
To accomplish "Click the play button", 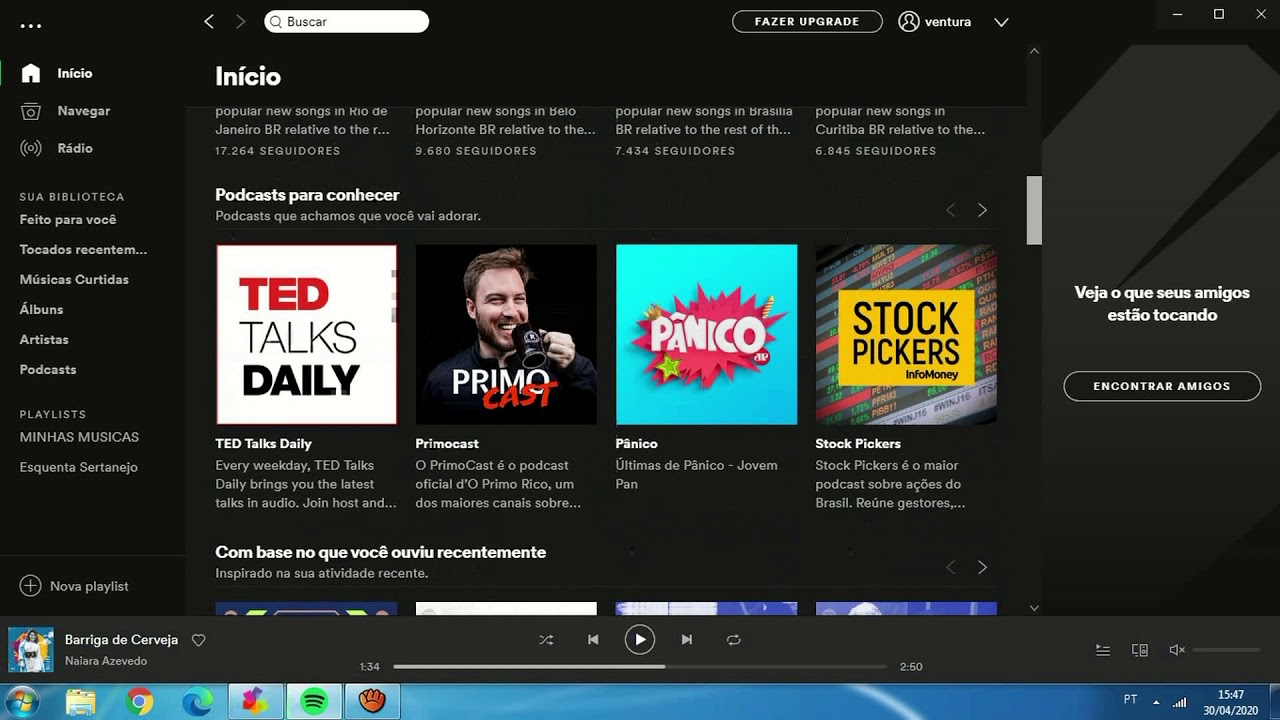I will click(x=640, y=639).
